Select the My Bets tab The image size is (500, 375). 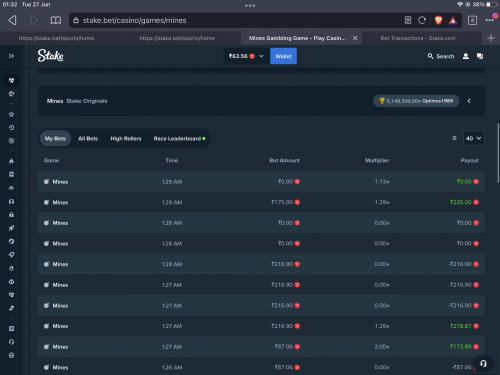coord(55,138)
